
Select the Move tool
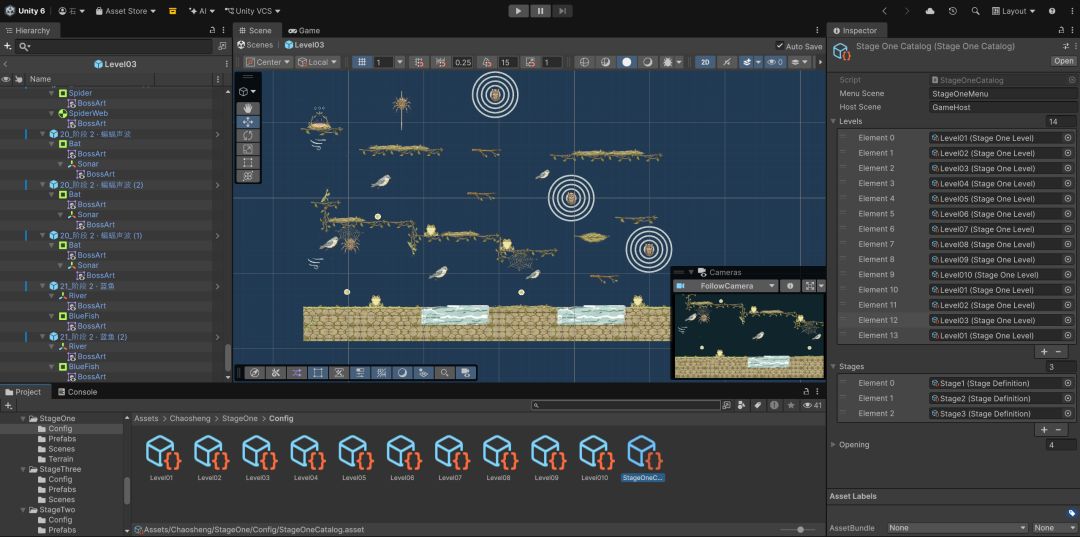coord(248,122)
